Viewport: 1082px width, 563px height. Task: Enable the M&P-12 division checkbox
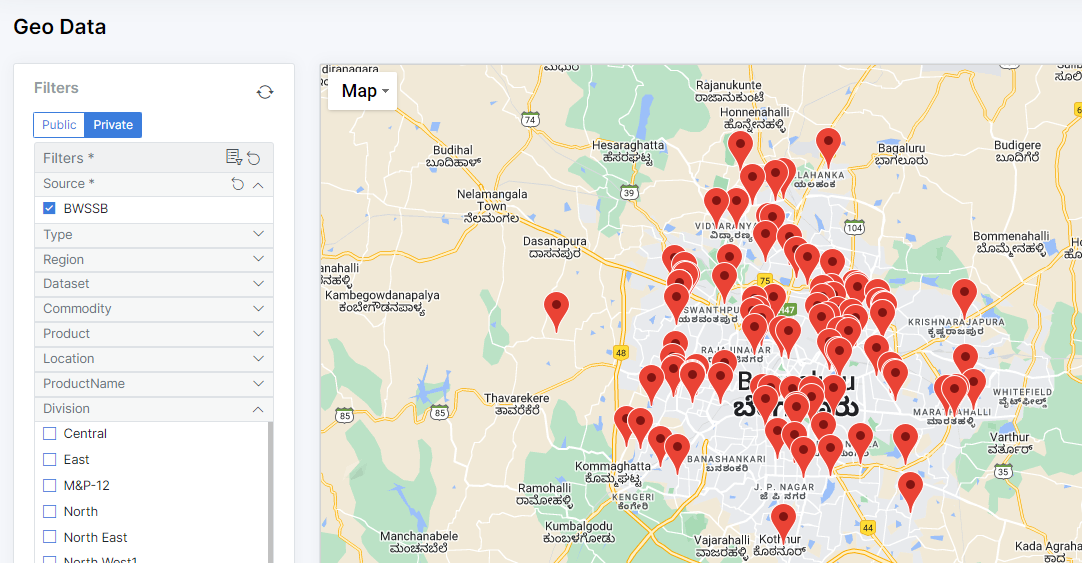tap(49, 486)
